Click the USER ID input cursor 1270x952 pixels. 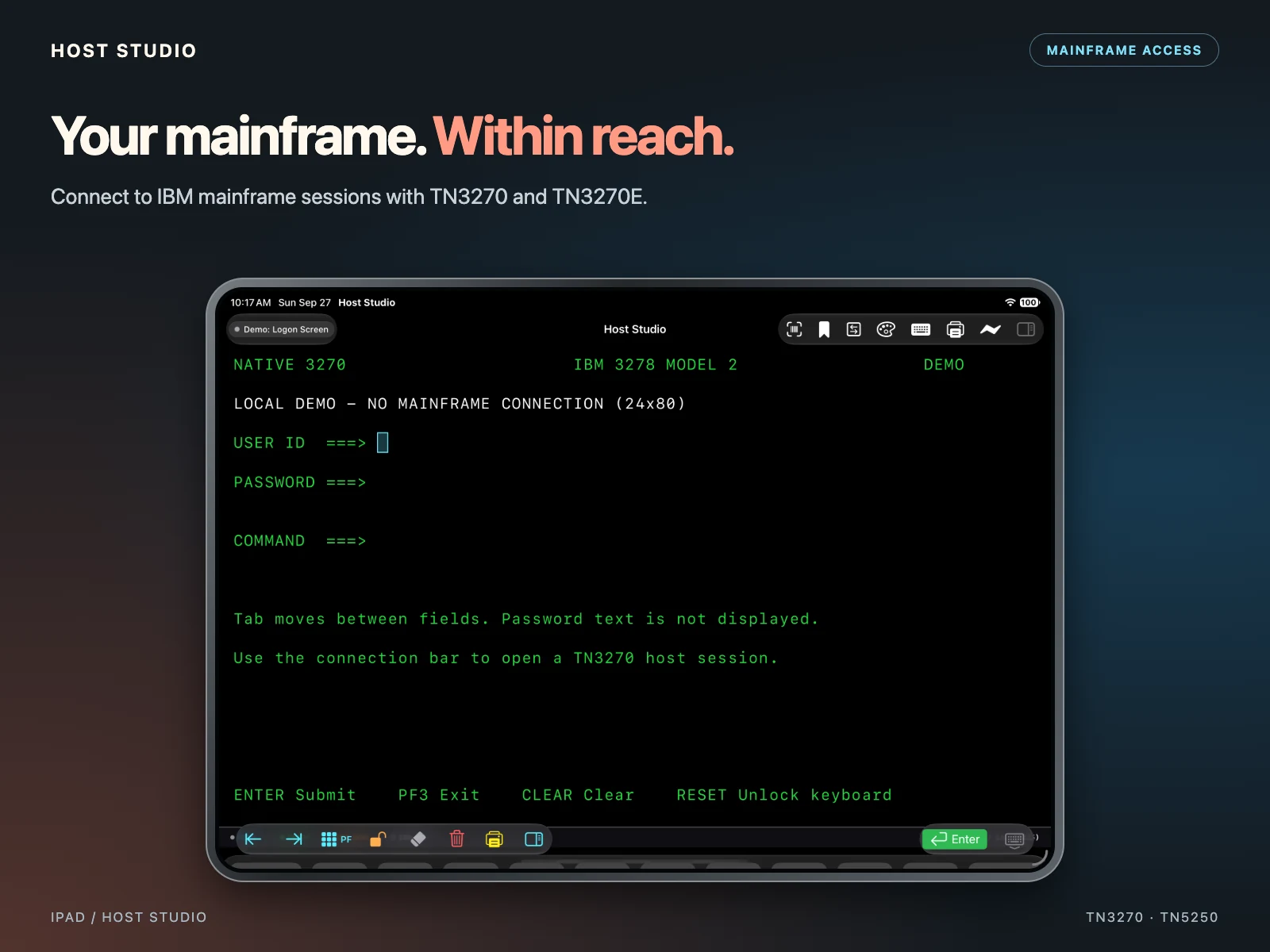point(383,443)
